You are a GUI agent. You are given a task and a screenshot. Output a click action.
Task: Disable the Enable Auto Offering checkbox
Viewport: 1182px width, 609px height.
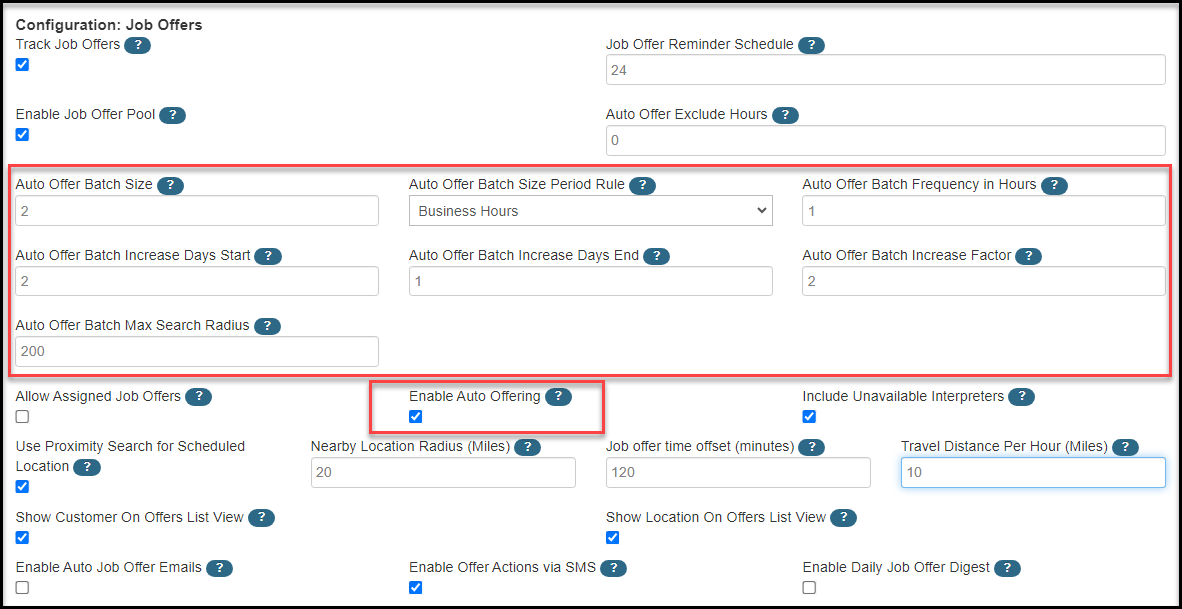(415, 416)
